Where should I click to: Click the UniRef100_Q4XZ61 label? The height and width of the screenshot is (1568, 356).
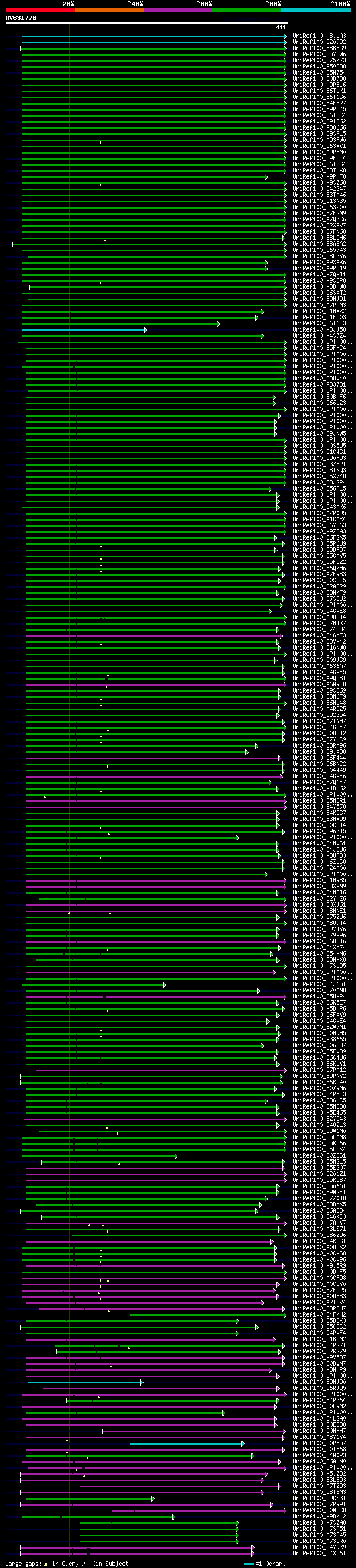(x=319, y=1553)
